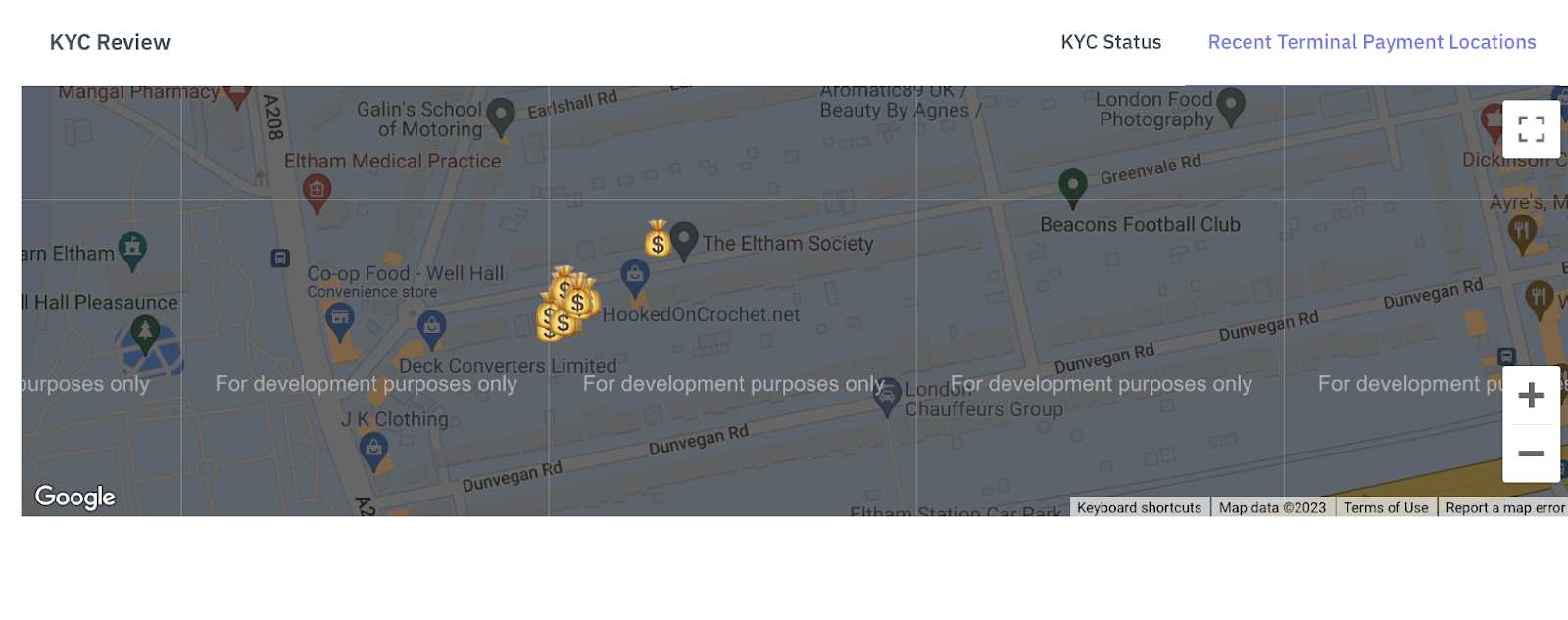Select Galin's School of Motoring pin

coord(501,116)
